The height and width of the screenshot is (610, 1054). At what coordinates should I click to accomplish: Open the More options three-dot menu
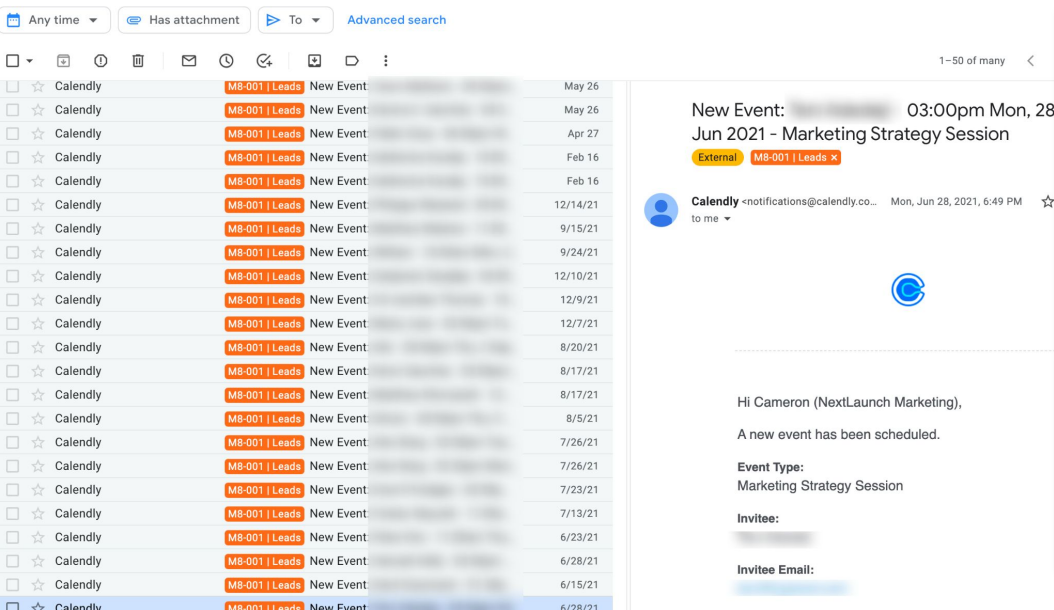click(x=386, y=61)
